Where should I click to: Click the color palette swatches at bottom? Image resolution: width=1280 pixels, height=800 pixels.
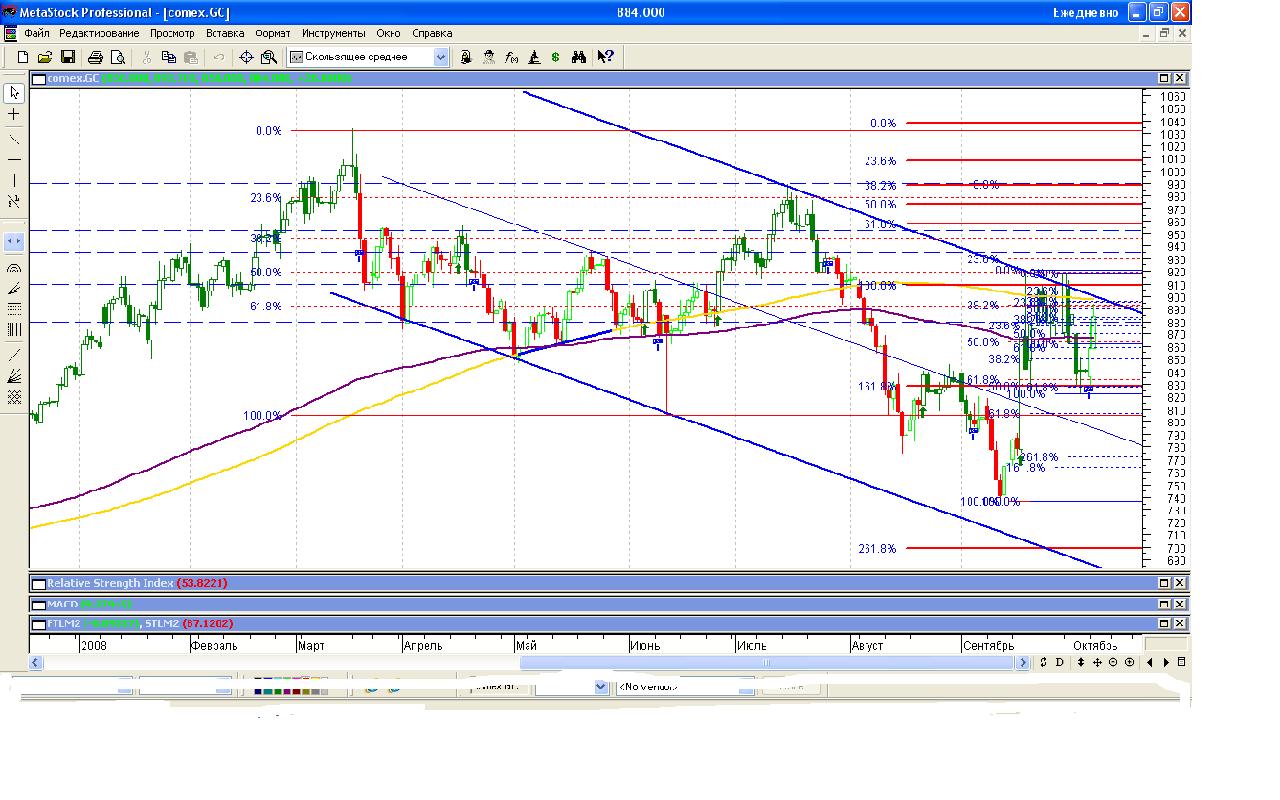pyautogui.click(x=291, y=689)
